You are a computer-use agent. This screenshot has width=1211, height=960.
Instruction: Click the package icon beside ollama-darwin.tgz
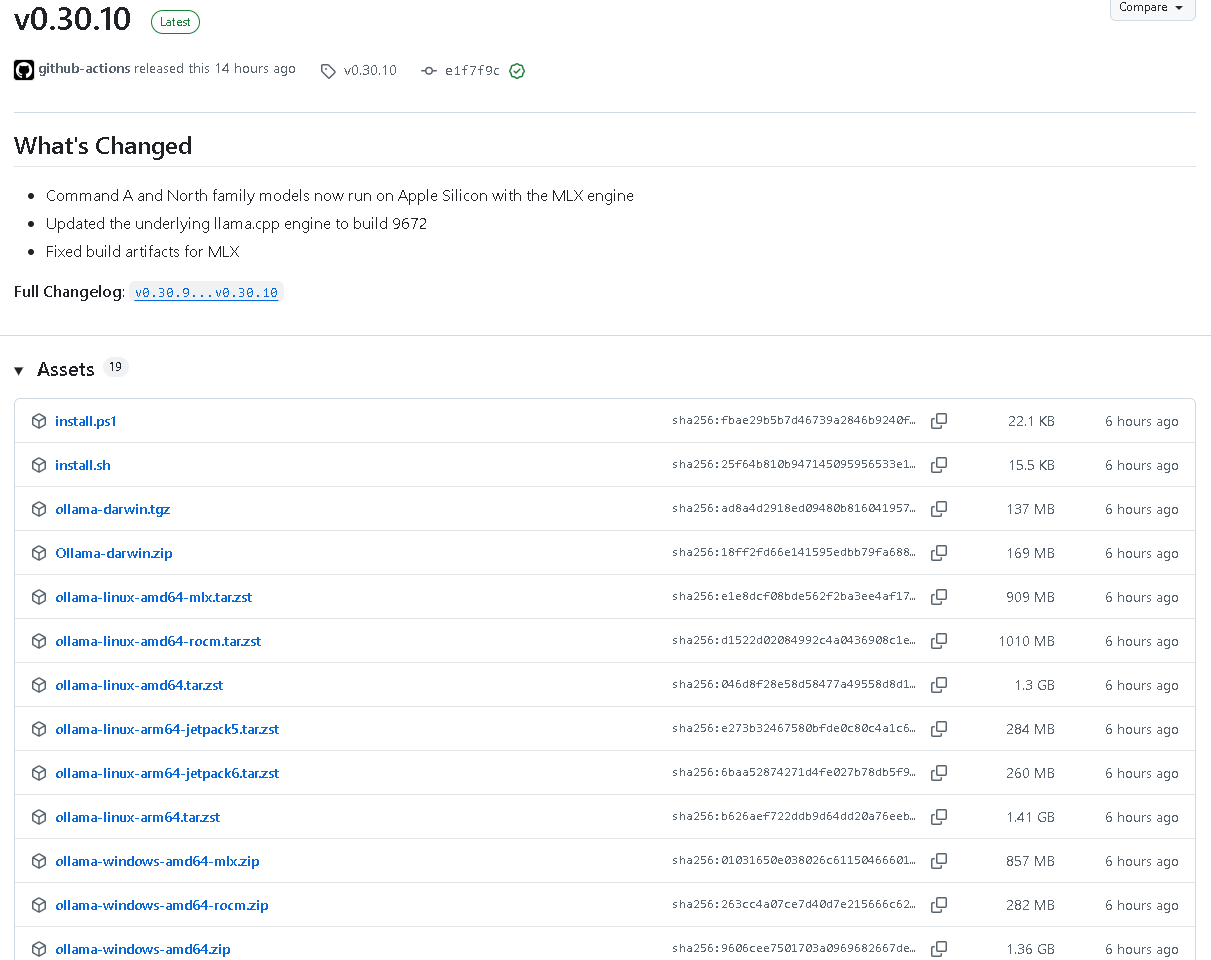39,509
